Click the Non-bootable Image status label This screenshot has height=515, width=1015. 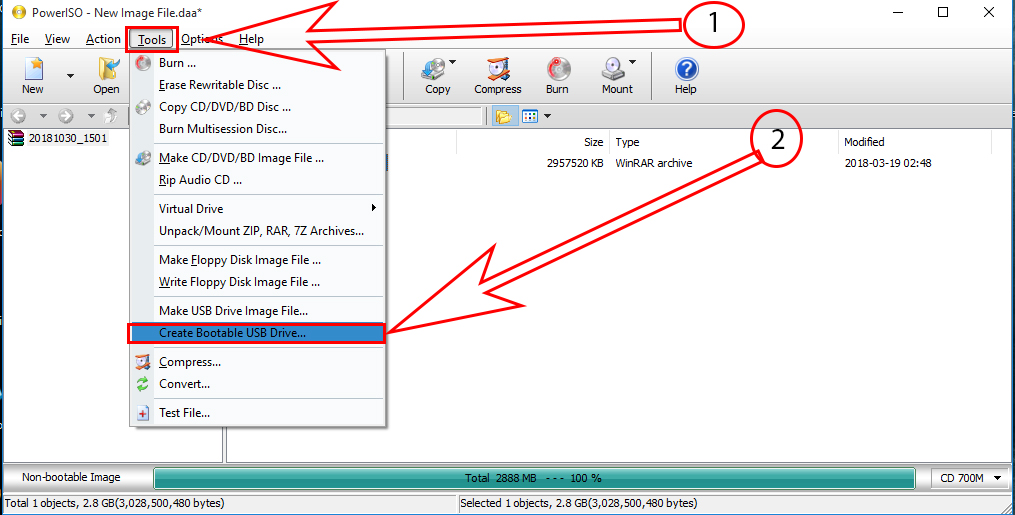71,478
